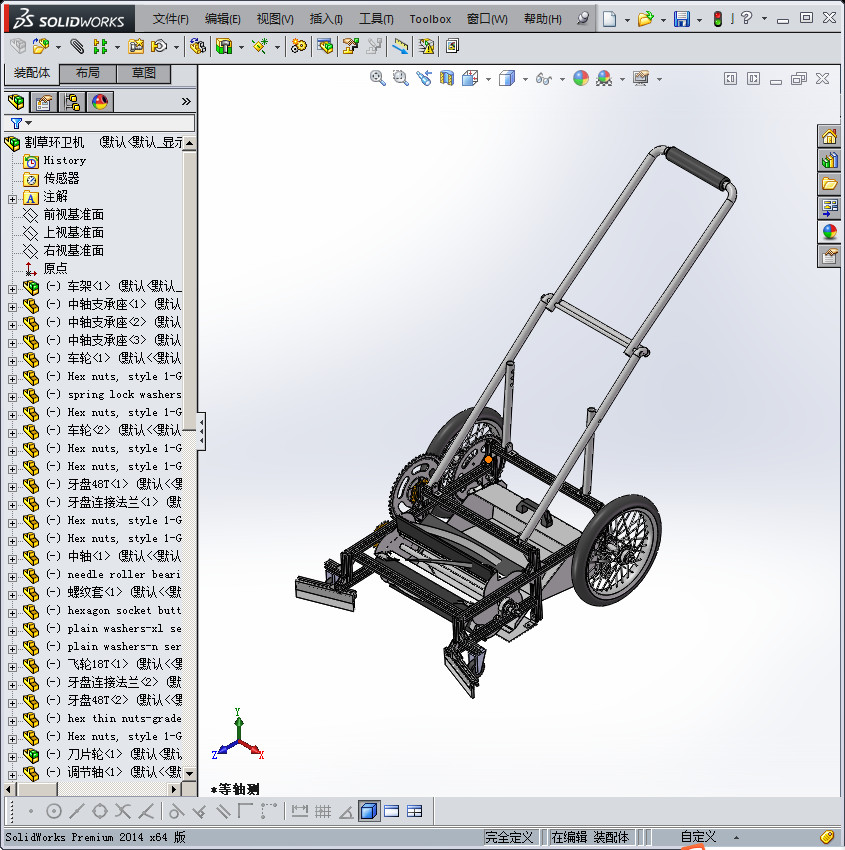The width and height of the screenshot is (845, 850).
Task: Expand the 注解 annotations folder
Action: (12, 199)
